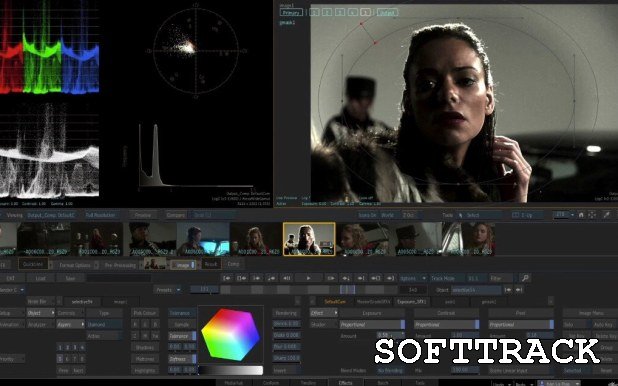The height and width of the screenshot is (386, 618).
Task: Click the play button in transport controls
Action: pos(309,278)
